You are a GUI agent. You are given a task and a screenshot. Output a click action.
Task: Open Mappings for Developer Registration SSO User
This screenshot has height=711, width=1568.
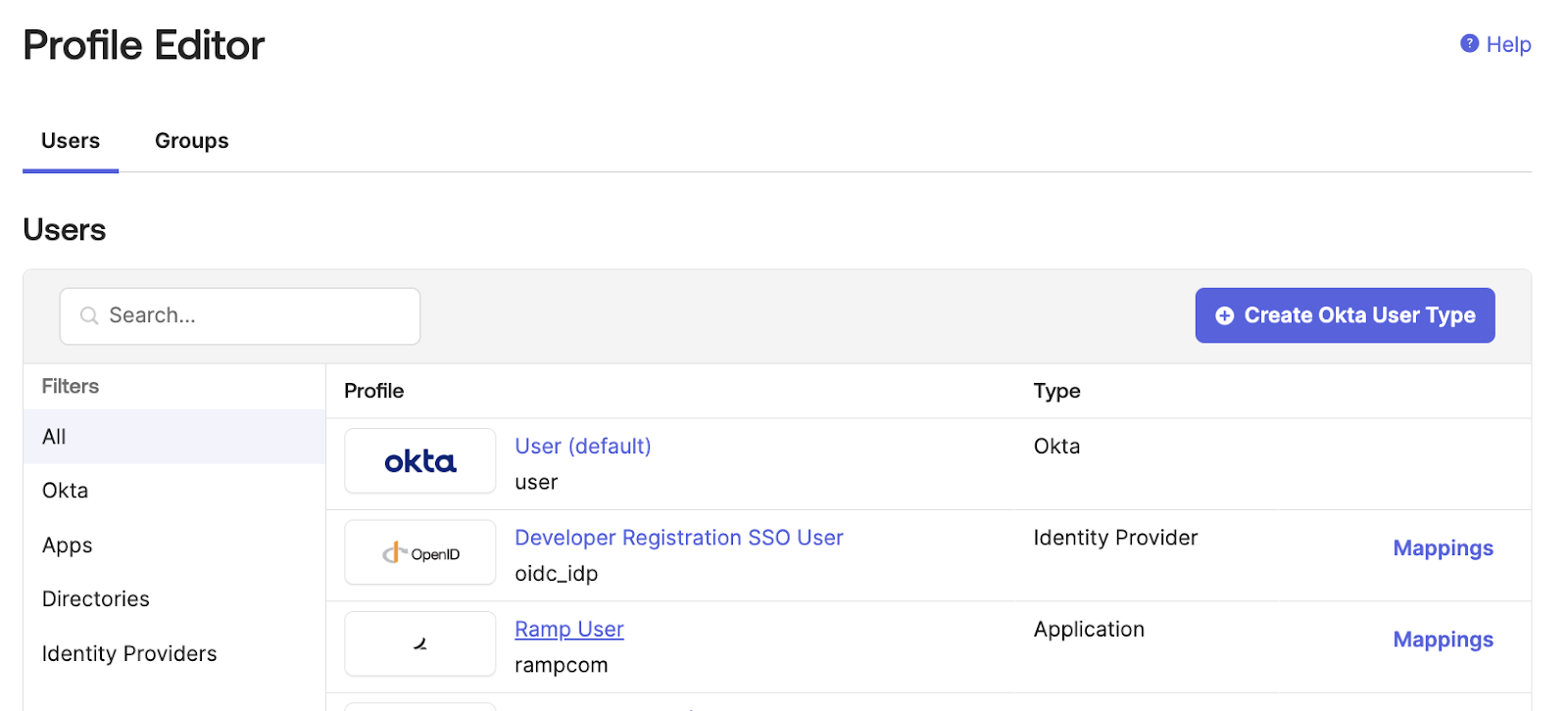[x=1444, y=548]
